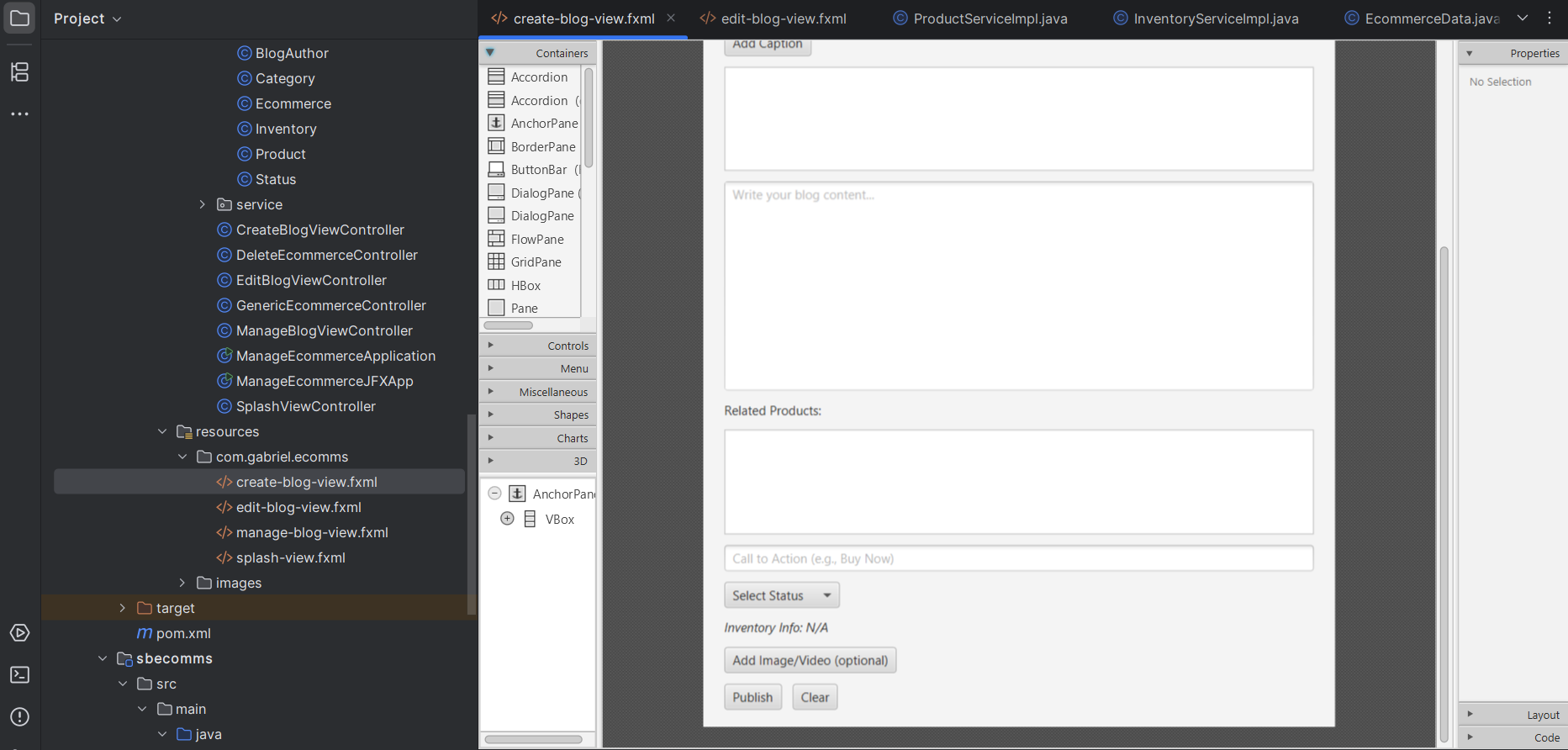The width and height of the screenshot is (1568, 750).
Task: Switch to EcommerceData.java tab
Action: [1421, 18]
